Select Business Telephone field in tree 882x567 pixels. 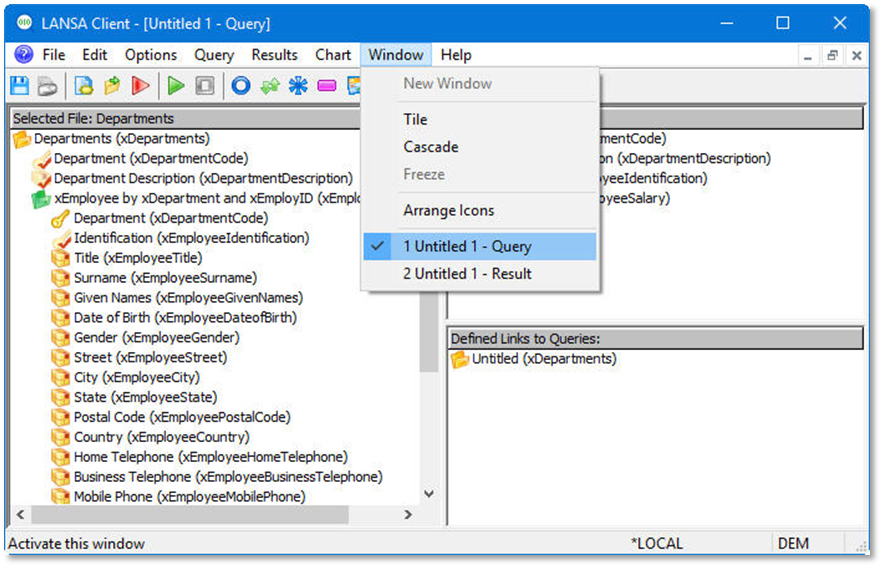(x=228, y=477)
